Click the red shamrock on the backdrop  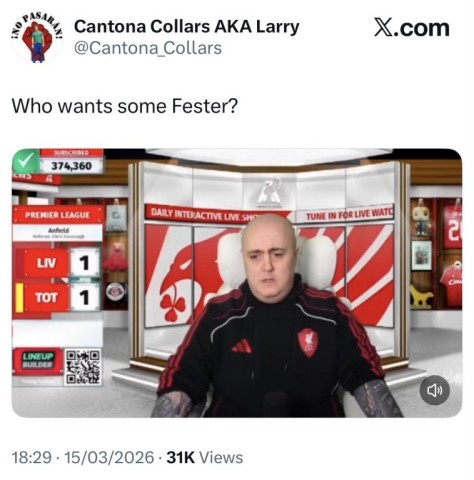click(173, 306)
